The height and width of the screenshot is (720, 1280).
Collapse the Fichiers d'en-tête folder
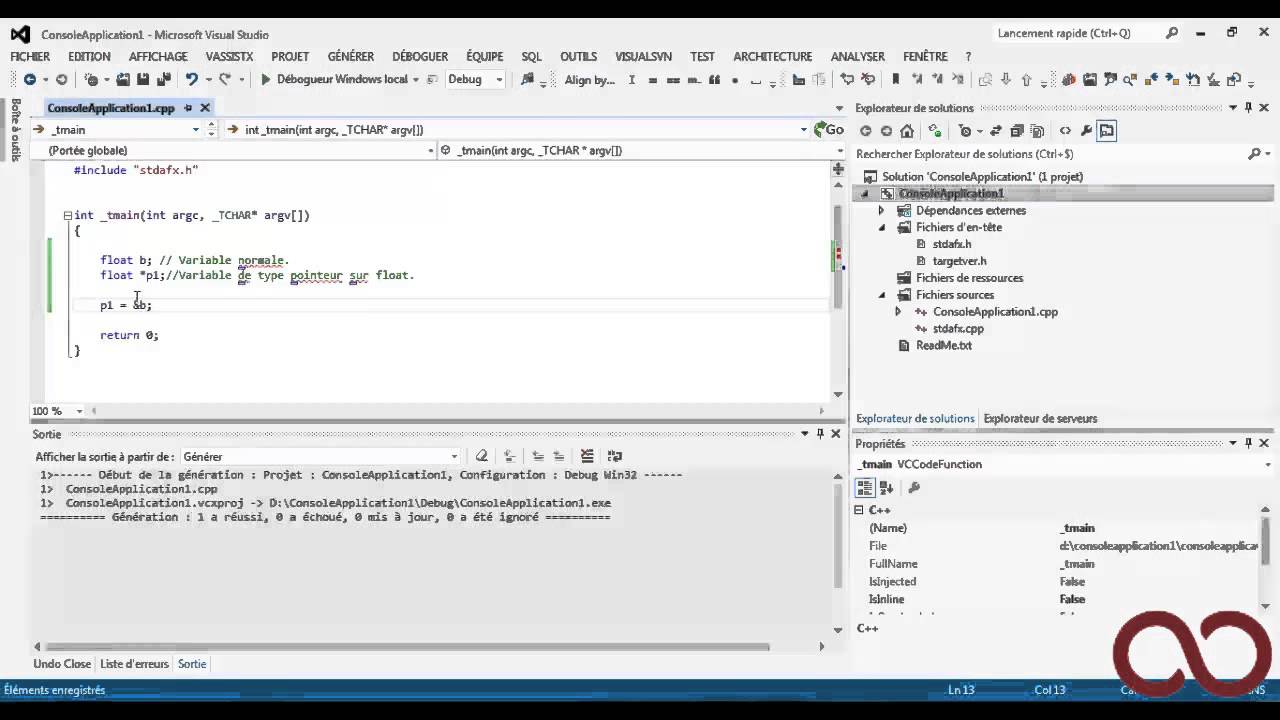(x=881, y=228)
